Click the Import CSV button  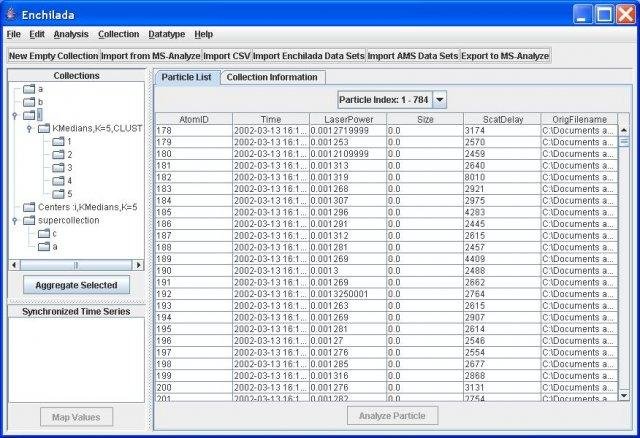pos(227,56)
